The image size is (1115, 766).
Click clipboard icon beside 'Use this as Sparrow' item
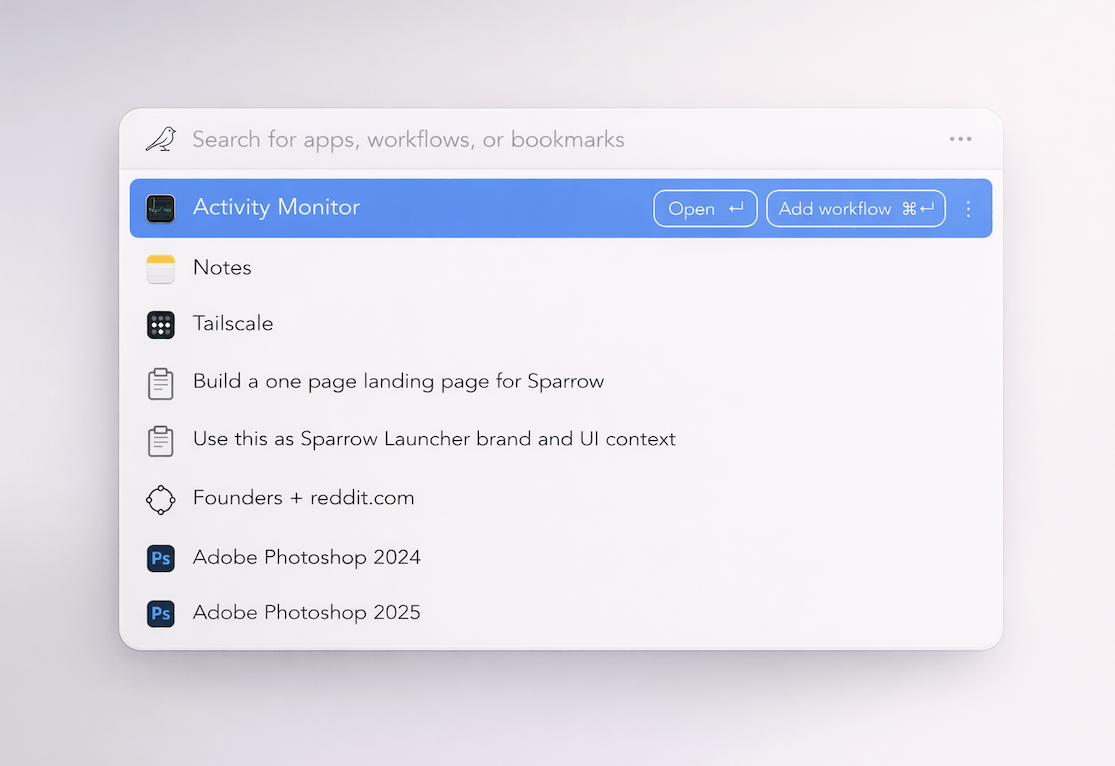(x=160, y=440)
